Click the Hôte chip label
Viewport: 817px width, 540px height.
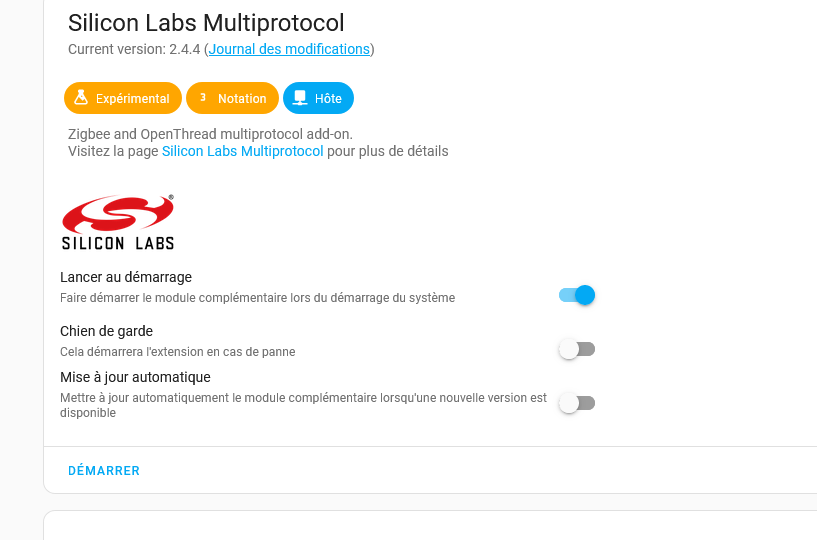tap(328, 99)
